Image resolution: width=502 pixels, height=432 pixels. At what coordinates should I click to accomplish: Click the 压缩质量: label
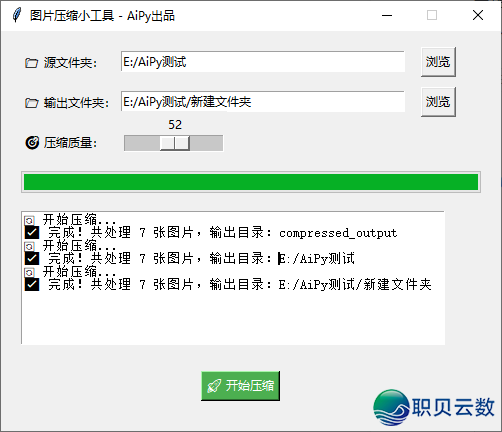tap(70, 143)
